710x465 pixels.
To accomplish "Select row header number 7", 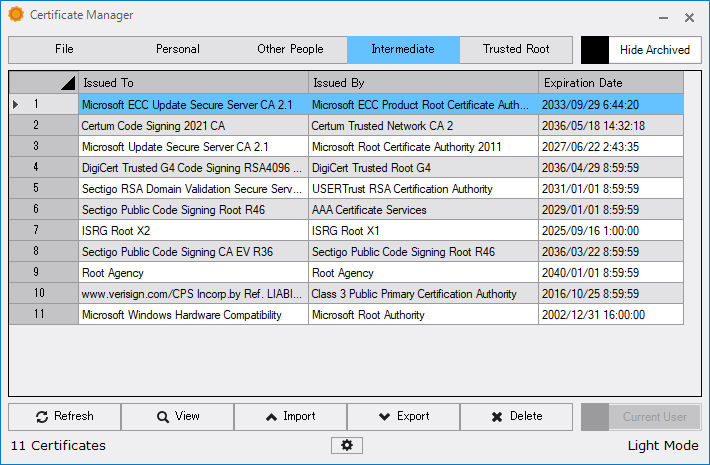I will tap(43, 230).
